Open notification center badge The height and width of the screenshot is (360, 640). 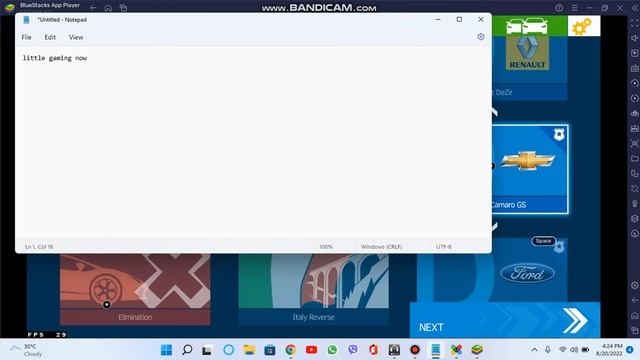click(x=630, y=350)
